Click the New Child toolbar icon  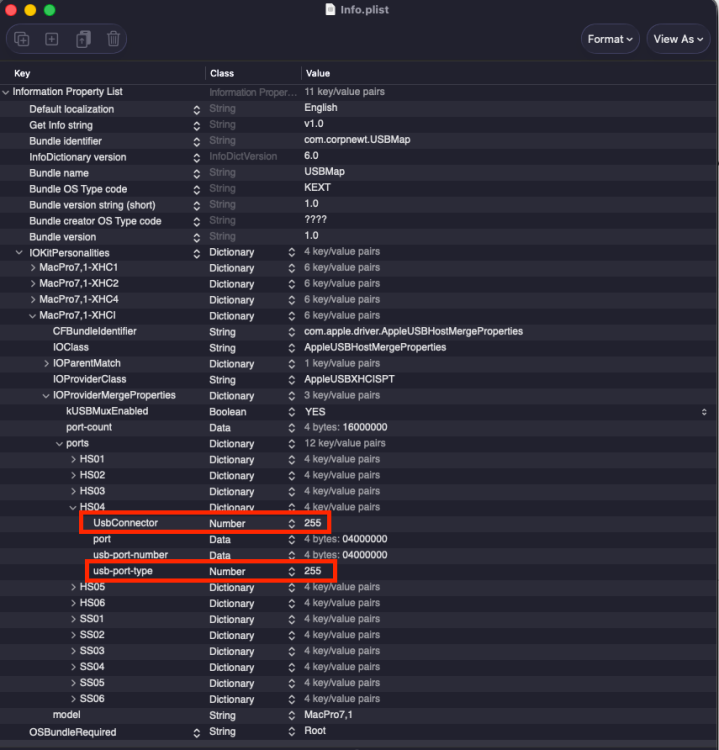(22, 39)
